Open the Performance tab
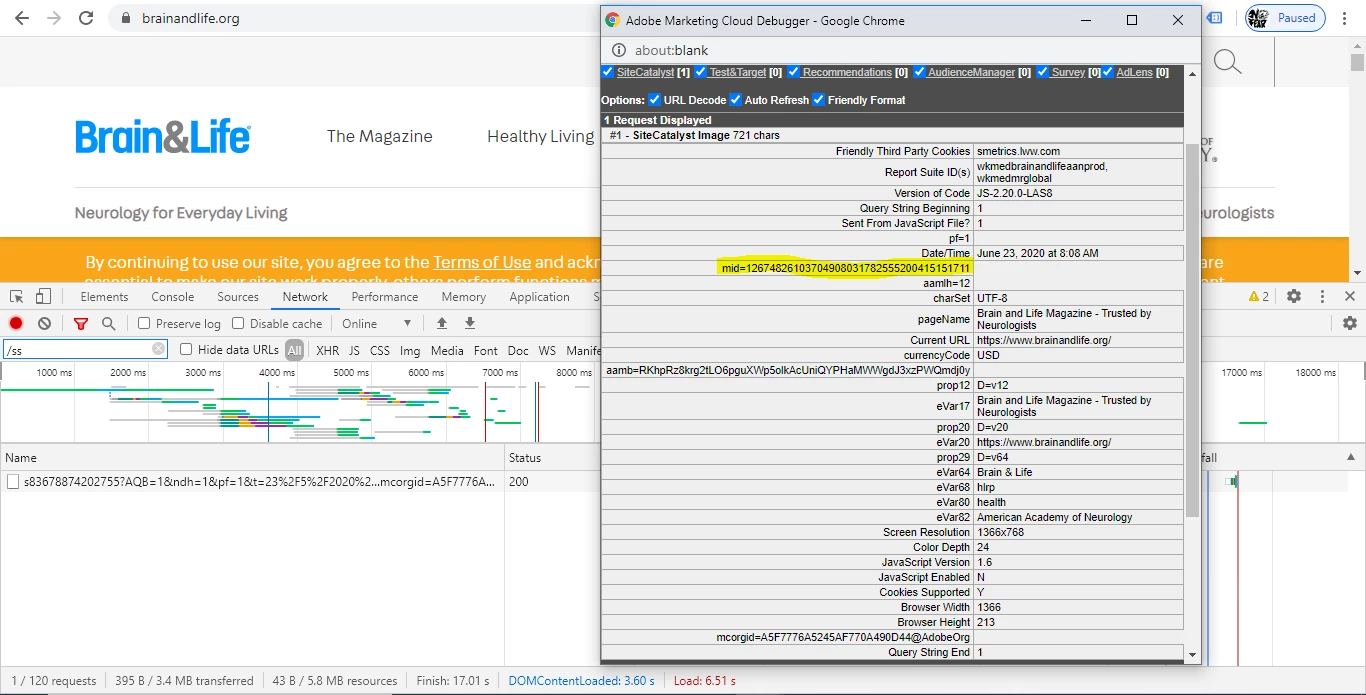This screenshot has height=695, width=1366. (x=385, y=296)
